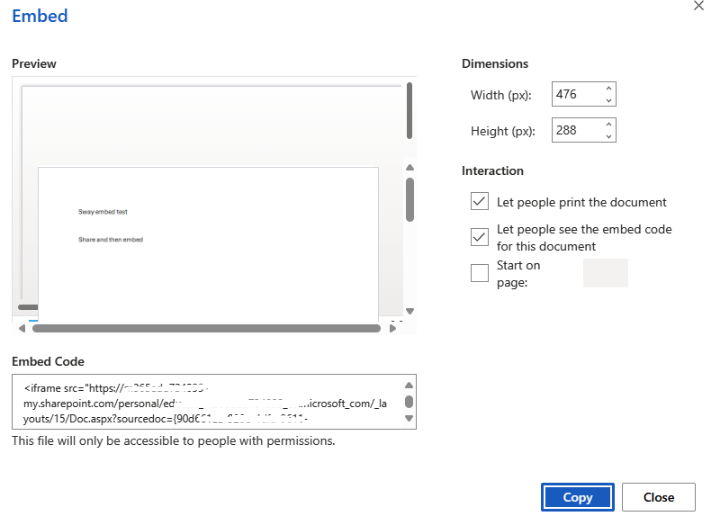This screenshot has width=704, height=524.
Task: Click the Width (px) input field
Action: [x=578, y=94]
